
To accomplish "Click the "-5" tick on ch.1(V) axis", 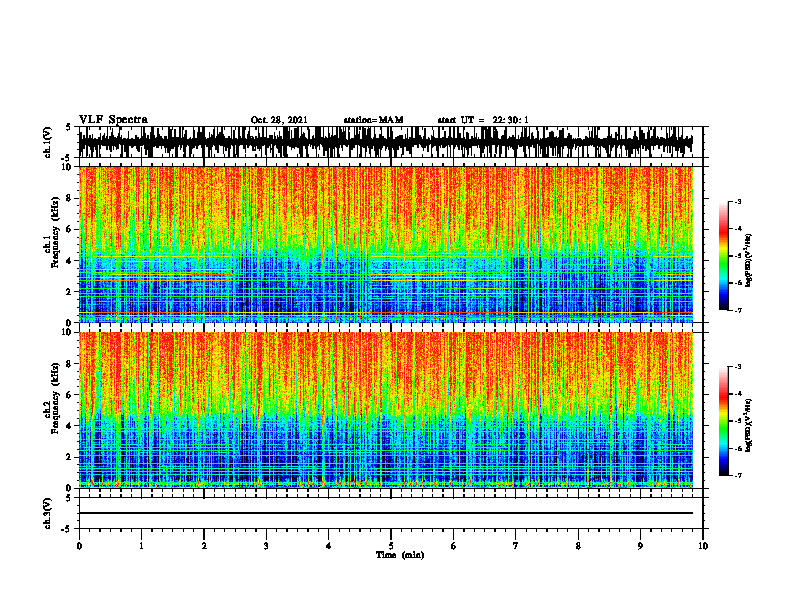I will tap(67, 158).
